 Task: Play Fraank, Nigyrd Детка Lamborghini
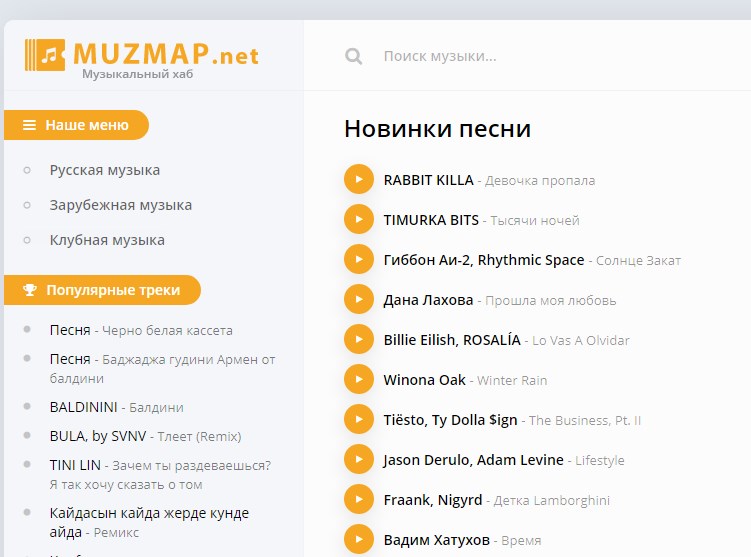359,499
